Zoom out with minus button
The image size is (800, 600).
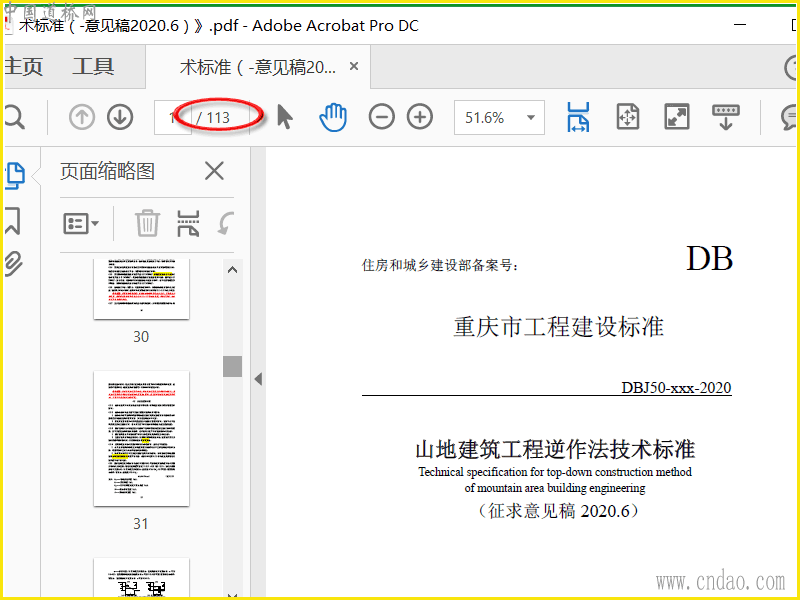[x=382, y=117]
